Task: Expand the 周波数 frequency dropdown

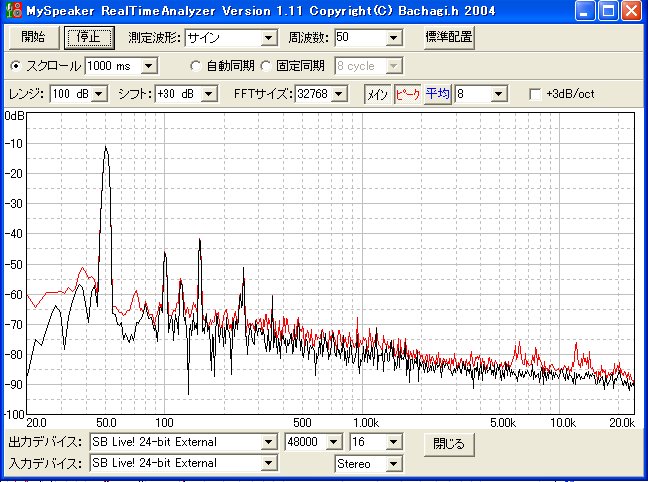Action: click(x=392, y=38)
